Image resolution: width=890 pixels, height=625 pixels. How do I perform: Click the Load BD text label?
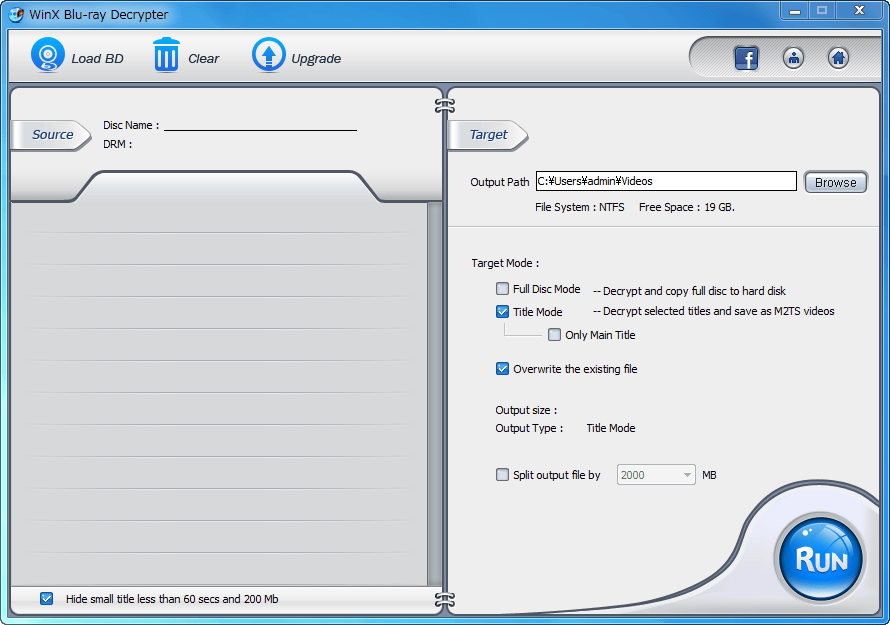(98, 58)
